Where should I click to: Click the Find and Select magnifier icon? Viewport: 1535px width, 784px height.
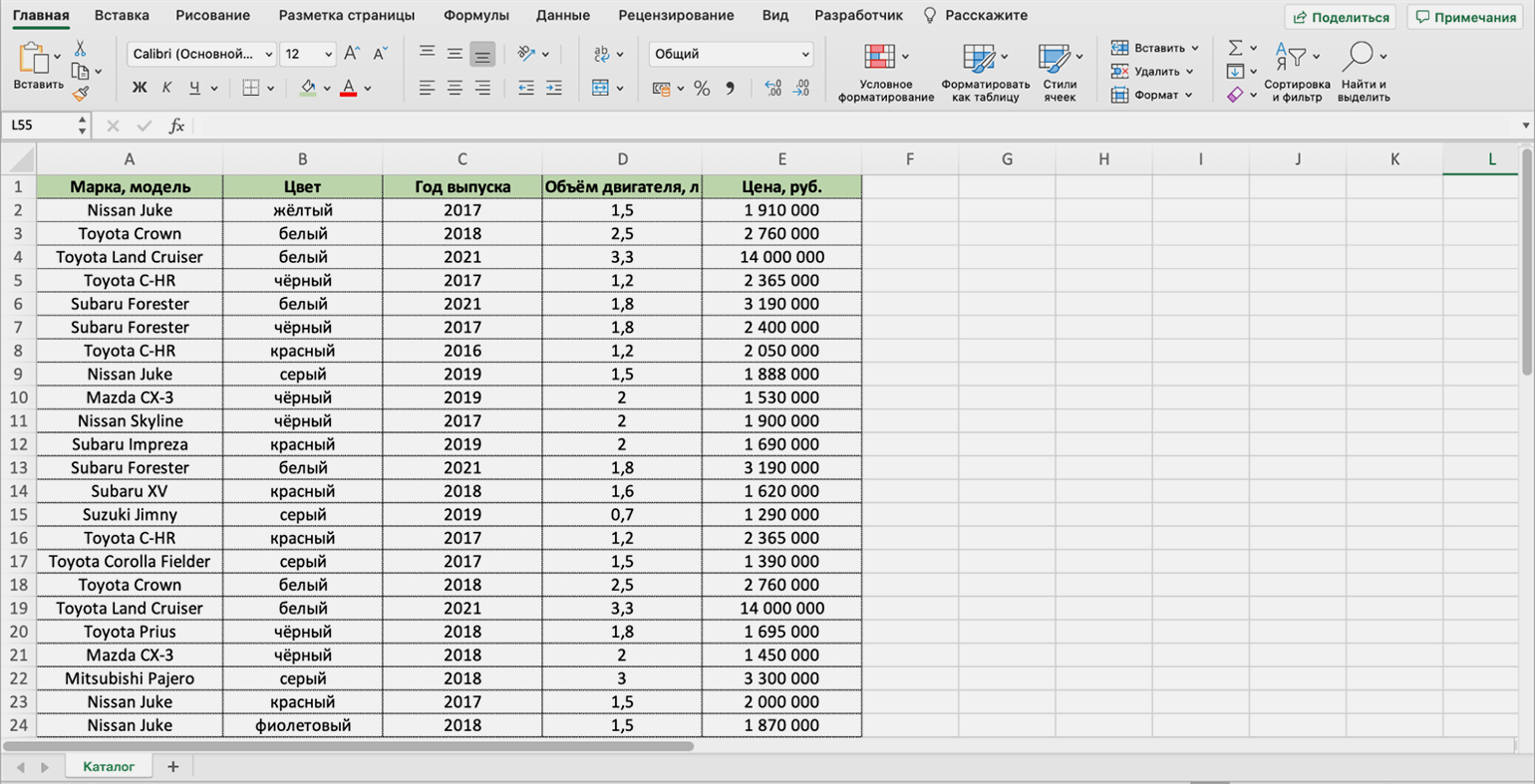(x=1358, y=57)
